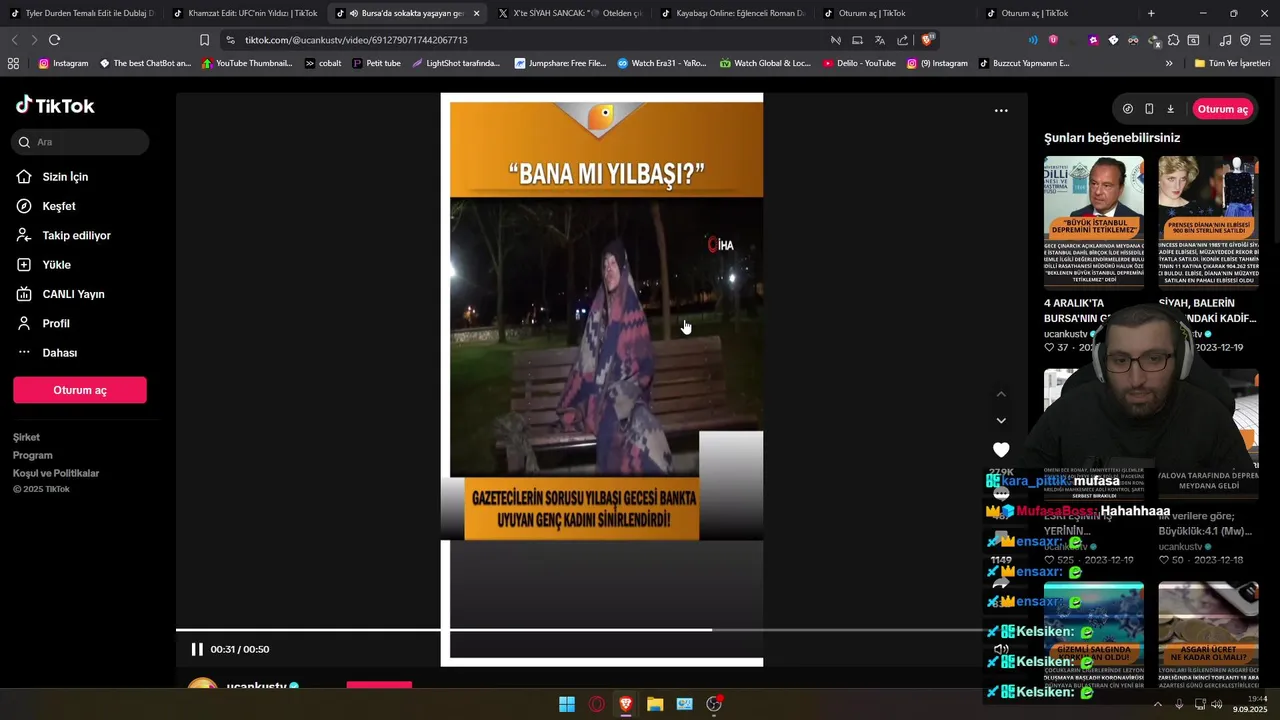Open Prenses Diana elbisesi recommended video
This screenshot has width=1280, height=720.
point(1208,222)
